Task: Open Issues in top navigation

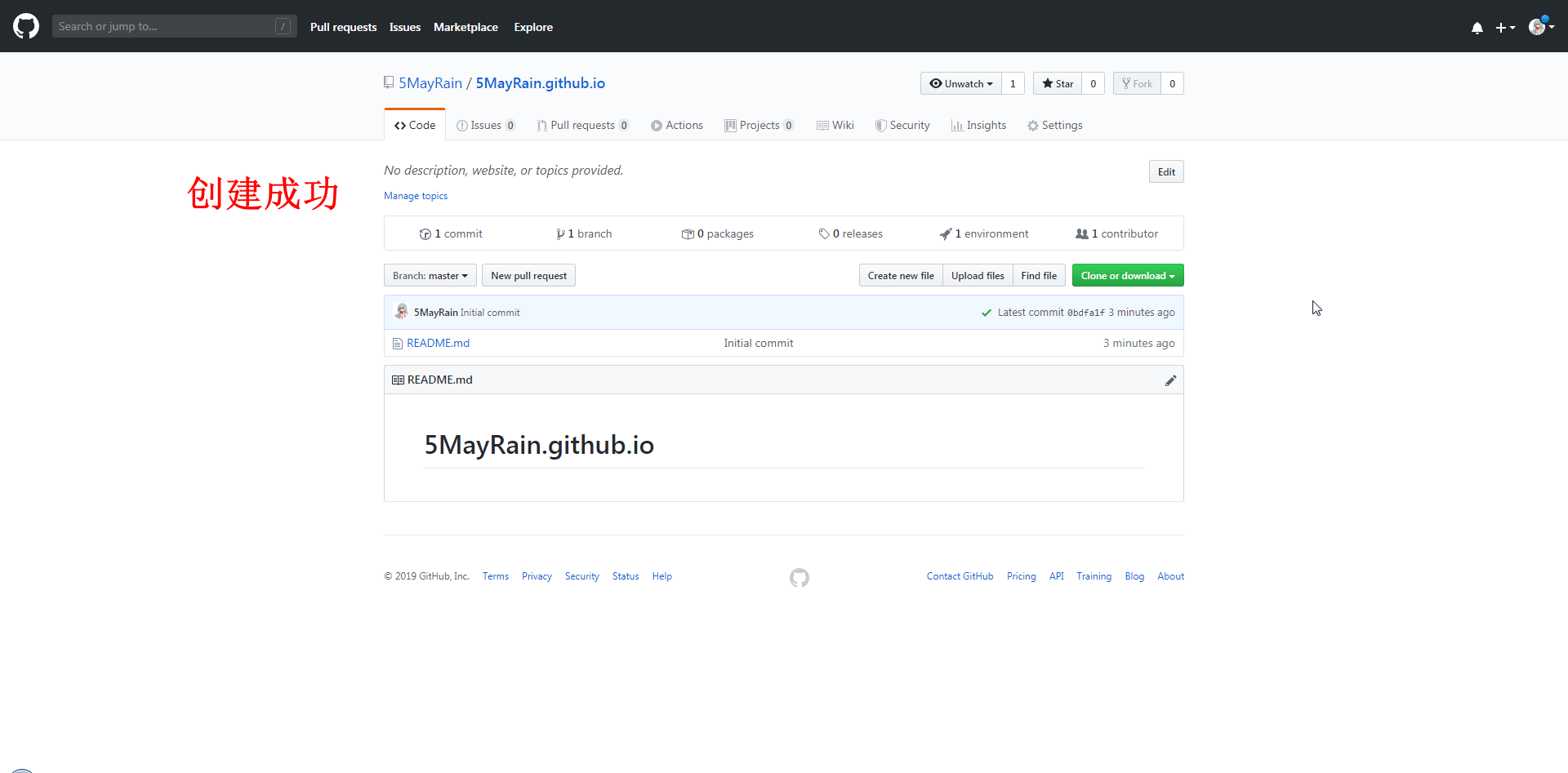Action: 405,27
